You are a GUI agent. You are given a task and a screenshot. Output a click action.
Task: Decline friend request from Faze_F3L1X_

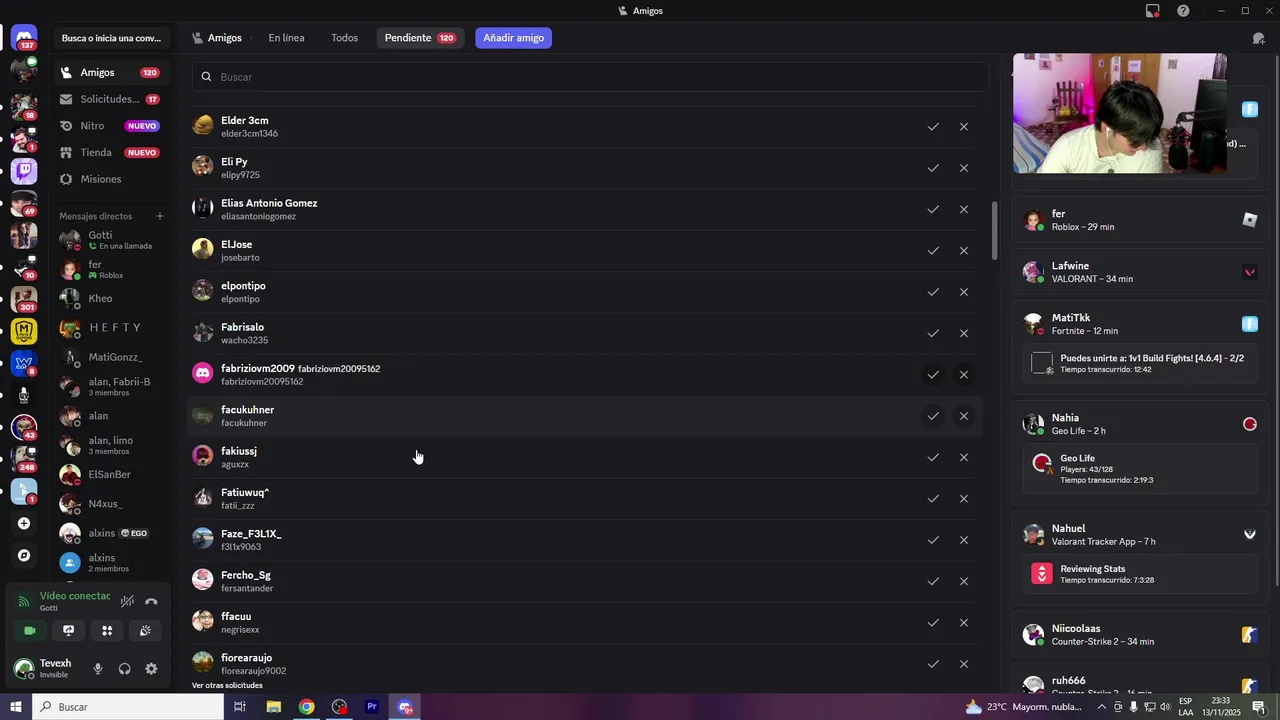pyautogui.click(x=964, y=540)
